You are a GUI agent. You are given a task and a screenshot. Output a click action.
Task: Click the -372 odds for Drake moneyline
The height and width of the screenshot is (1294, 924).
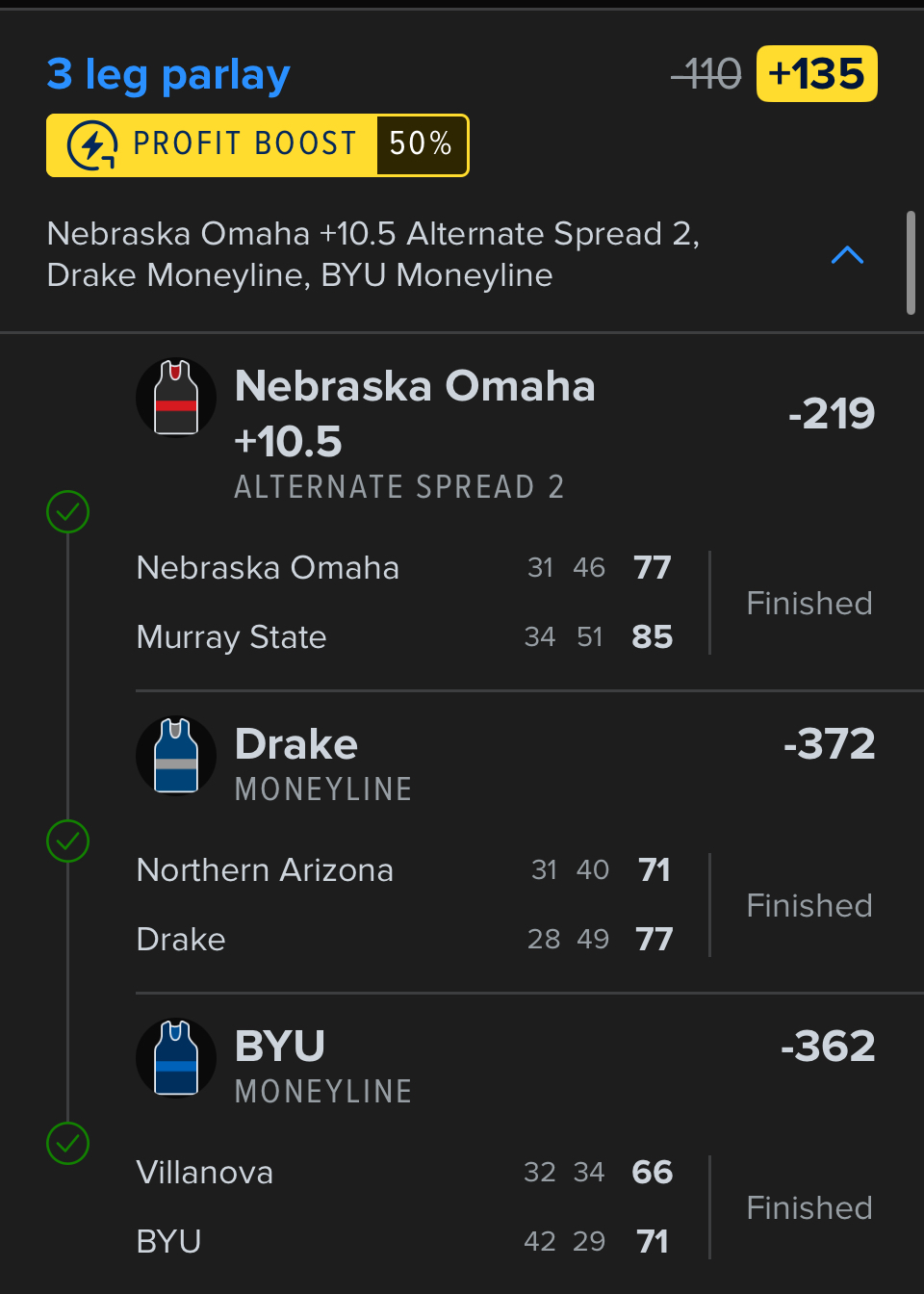click(x=829, y=743)
